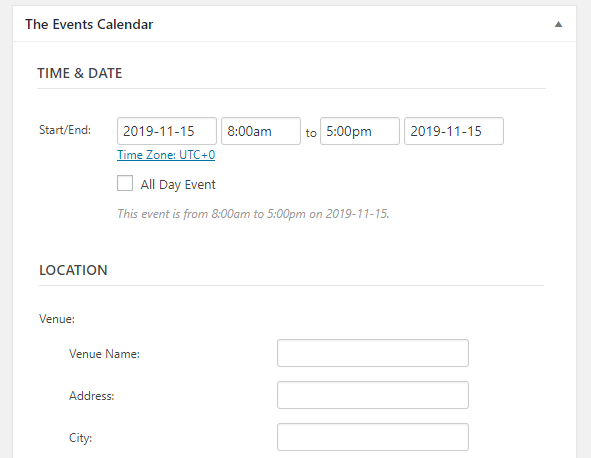Focus the City text box
This screenshot has width=591, height=458.
pyautogui.click(x=373, y=437)
